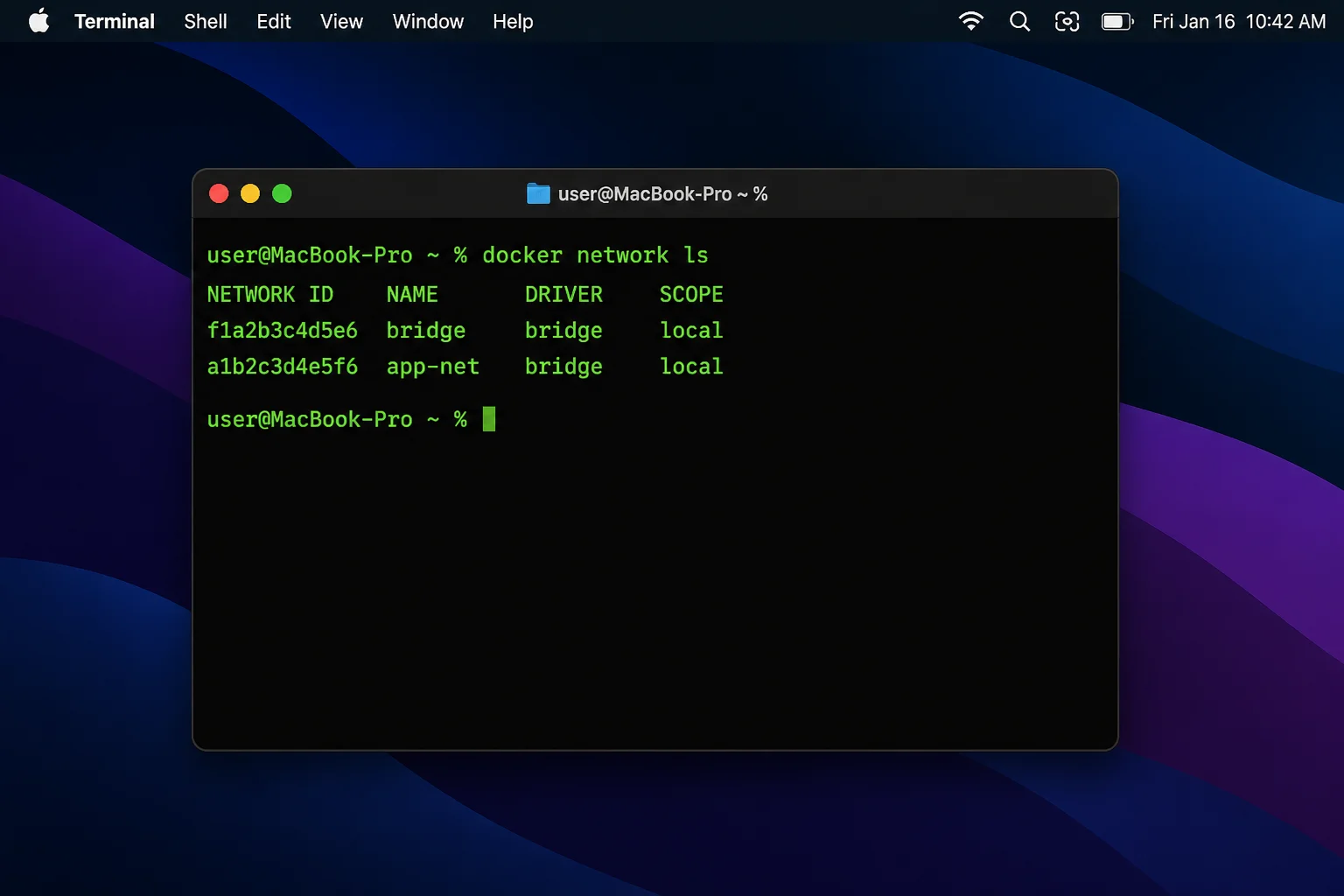Open the Edit menu

[x=274, y=21]
